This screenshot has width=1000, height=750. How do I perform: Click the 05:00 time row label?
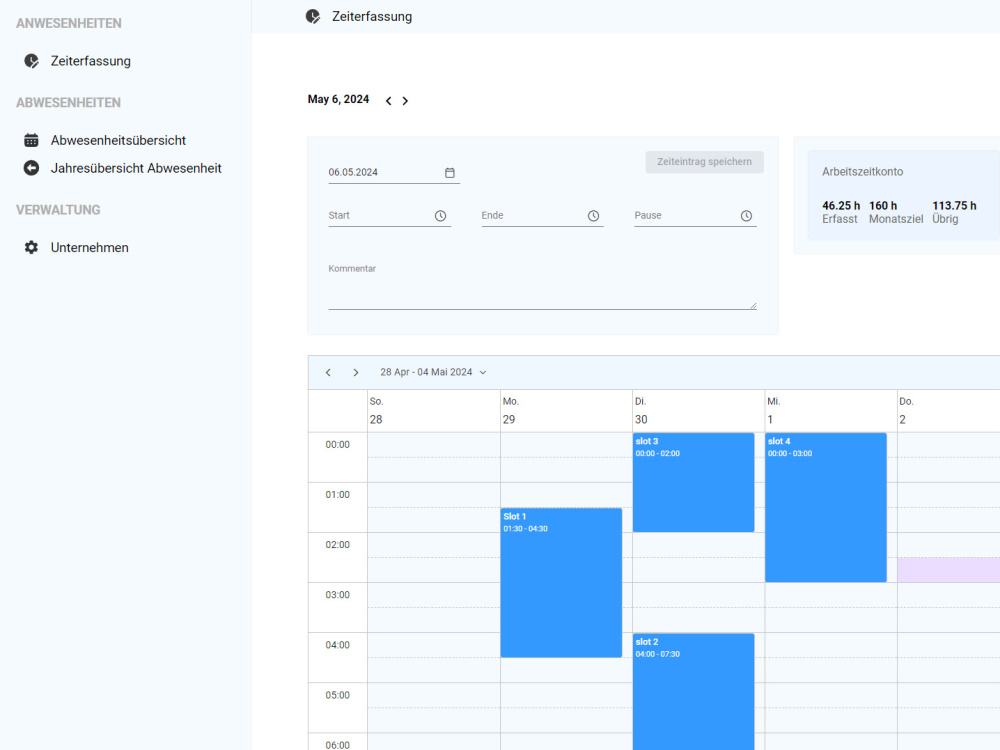pyautogui.click(x=337, y=695)
